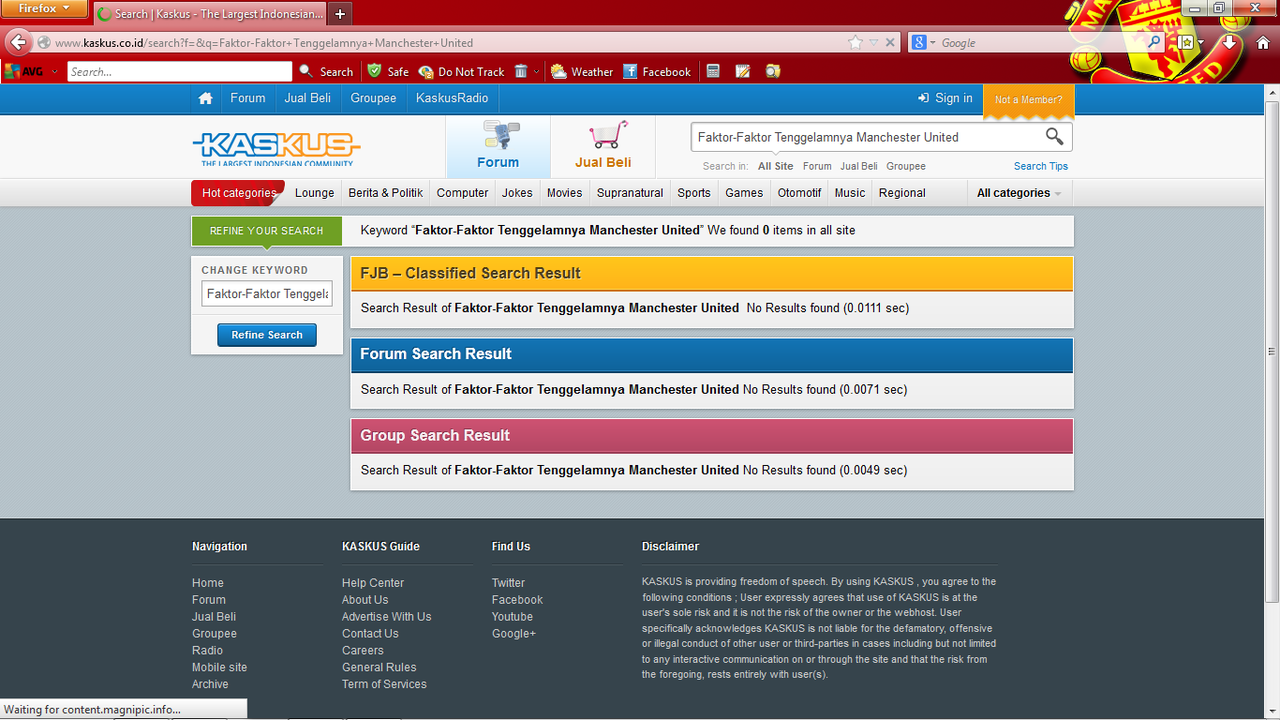Viewport: 1280px width, 720px height.
Task: Open the Otomotif category
Action: tap(799, 193)
